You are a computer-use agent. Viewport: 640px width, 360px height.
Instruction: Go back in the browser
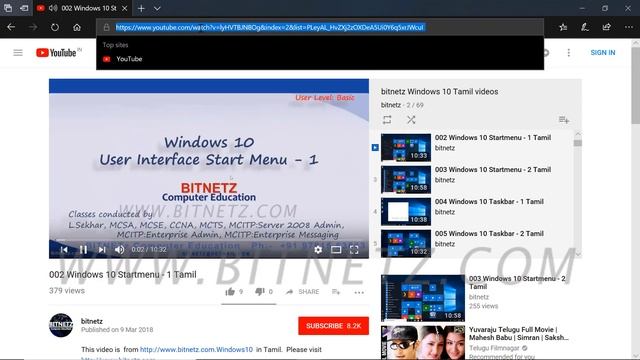point(11,27)
